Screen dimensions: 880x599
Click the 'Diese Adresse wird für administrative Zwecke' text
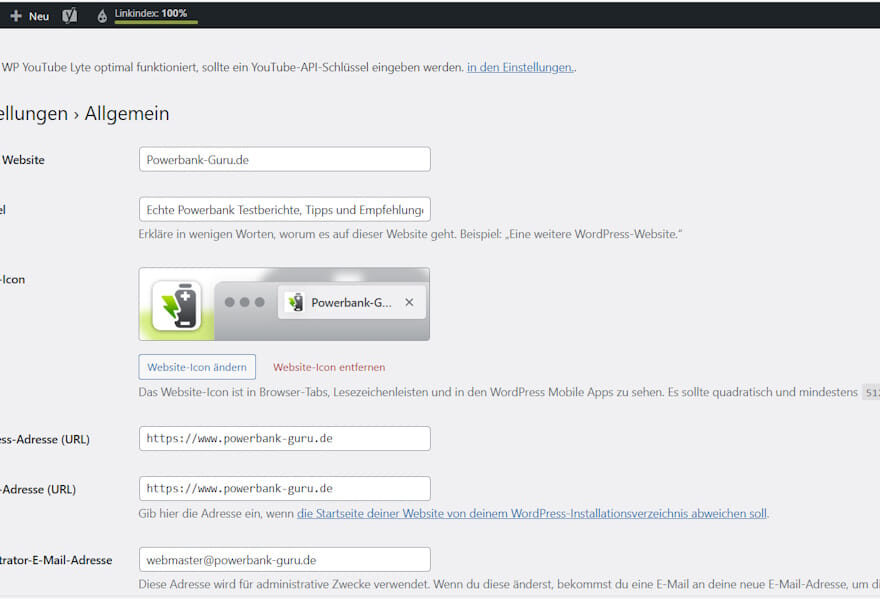point(508,584)
